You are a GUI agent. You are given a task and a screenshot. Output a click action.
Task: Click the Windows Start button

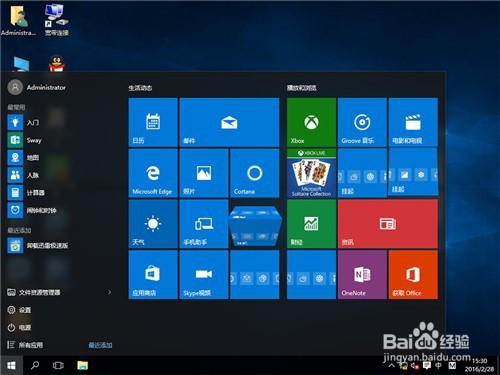coord(11,366)
